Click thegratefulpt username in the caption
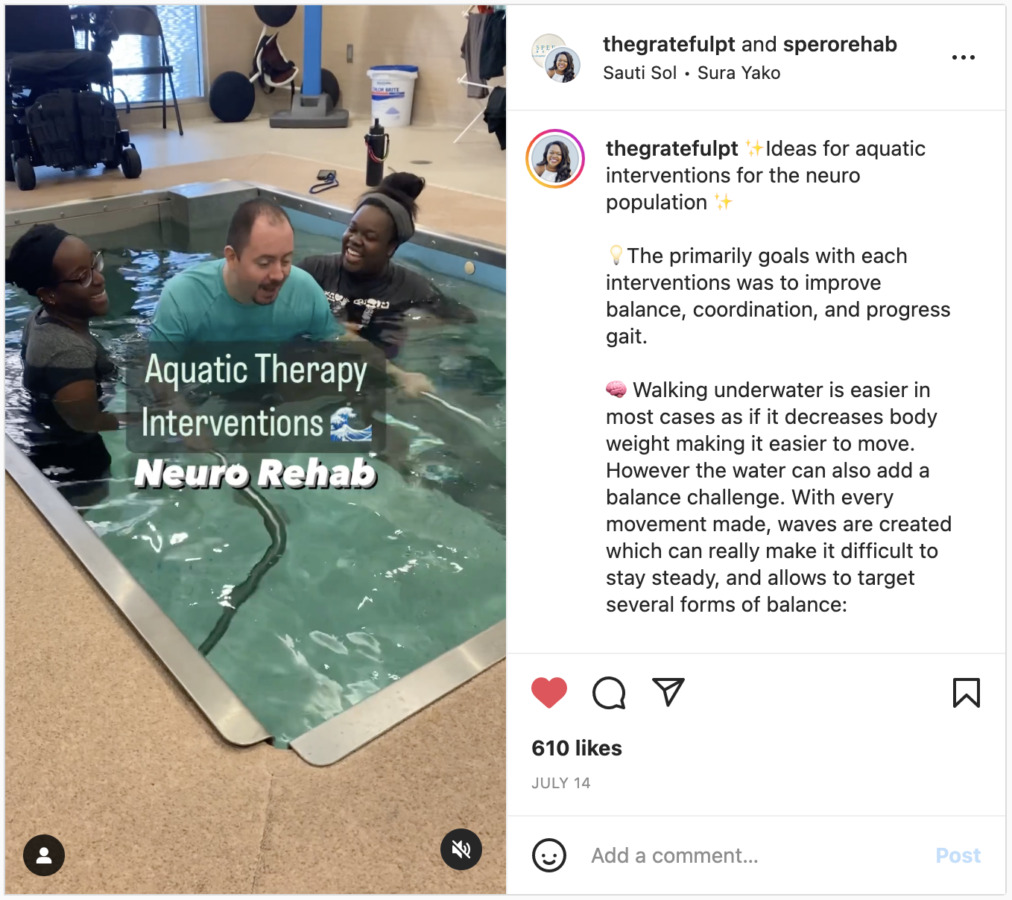Screen dimensions: 1012x900 [x=671, y=148]
